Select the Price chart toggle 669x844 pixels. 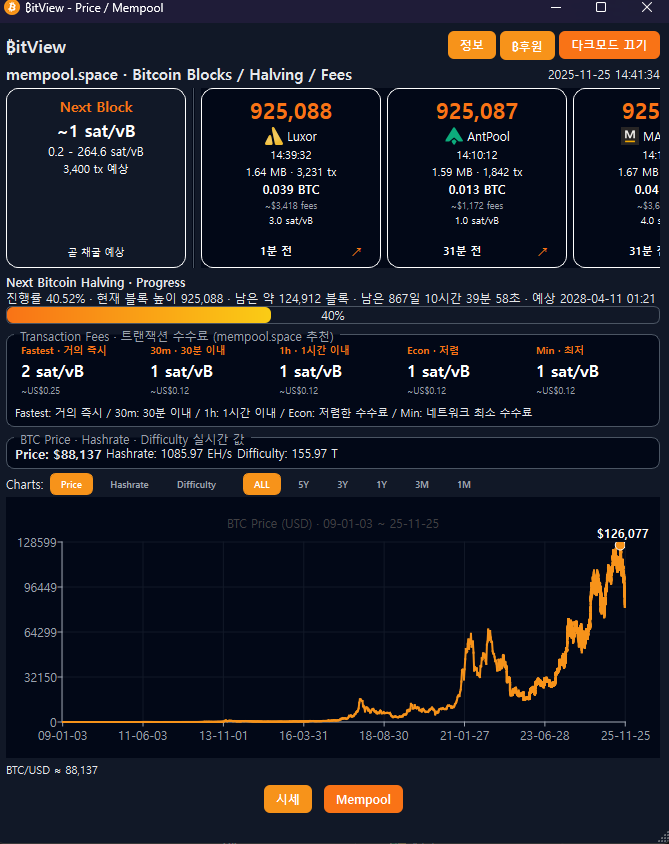pyautogui.click(x=72, y=484)
